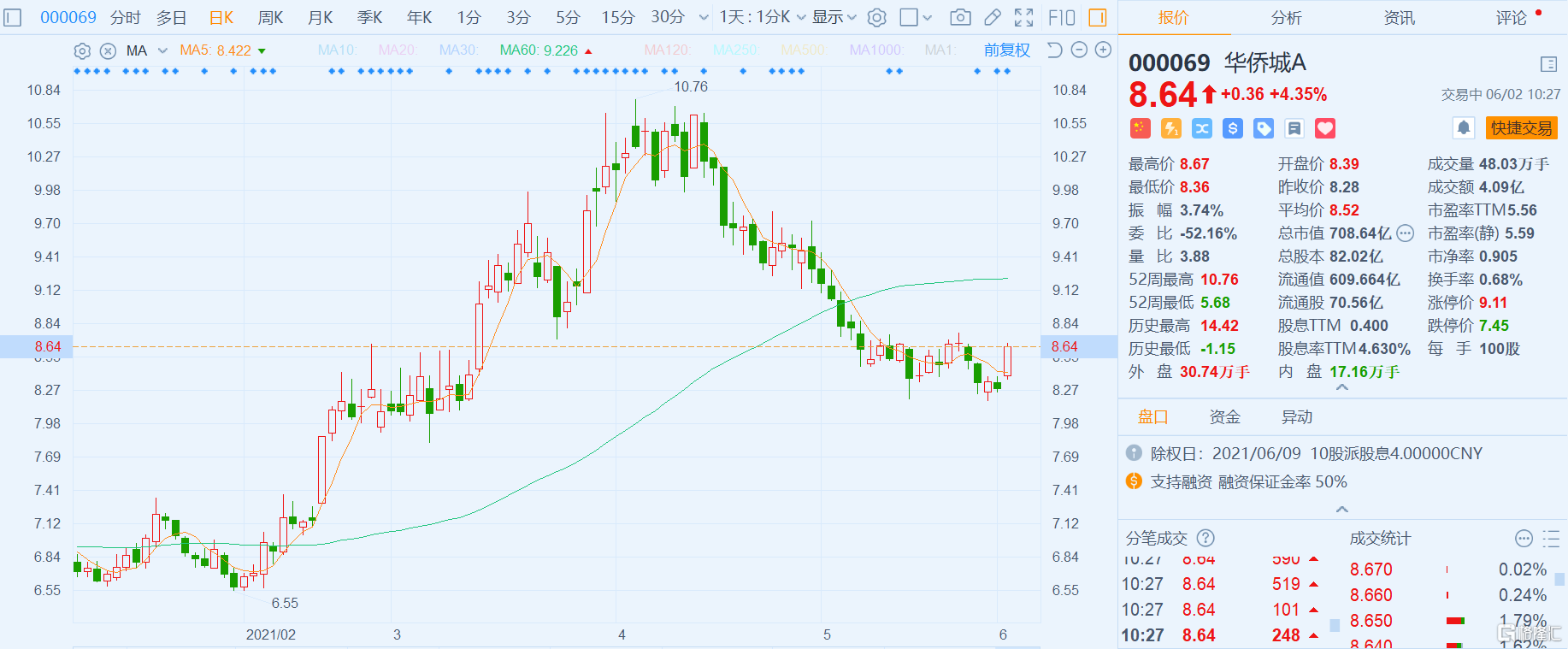Open chart settings gear in top toolbar
1568x649 pixels.
[876, 17]
